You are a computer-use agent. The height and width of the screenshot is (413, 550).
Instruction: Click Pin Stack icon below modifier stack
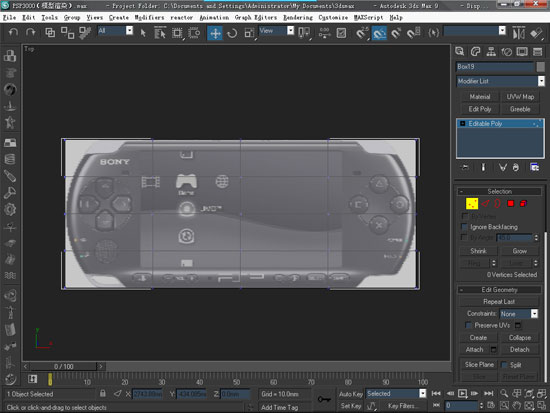[x=465, y=167]
